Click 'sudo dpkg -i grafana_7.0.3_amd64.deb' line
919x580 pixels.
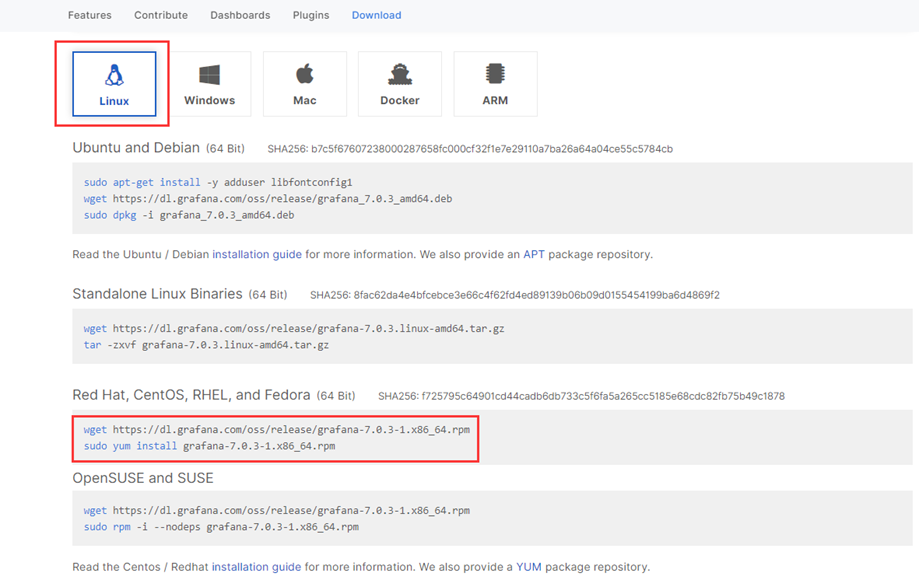189,215
